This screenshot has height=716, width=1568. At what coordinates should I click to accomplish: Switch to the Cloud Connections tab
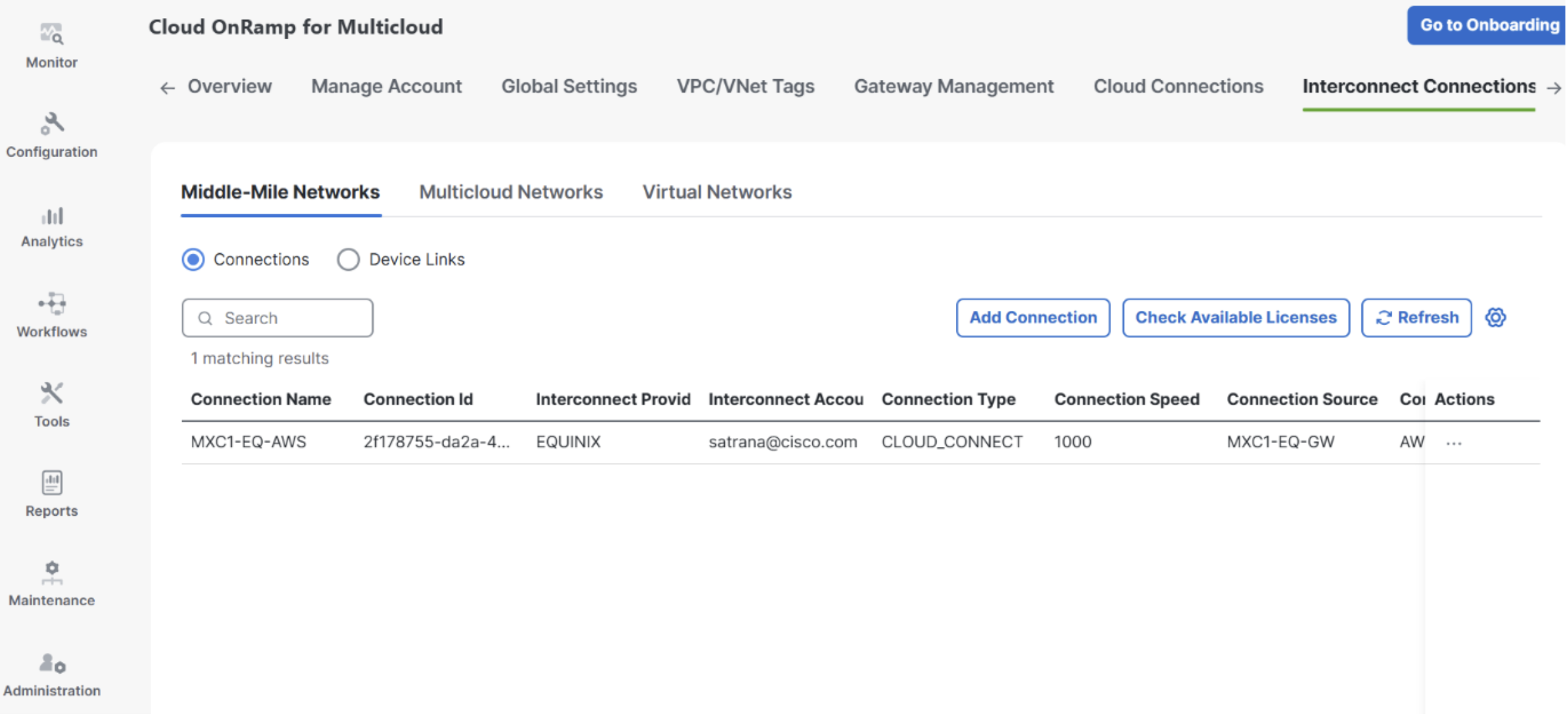pyautogui.click(x=1180, y=86)
